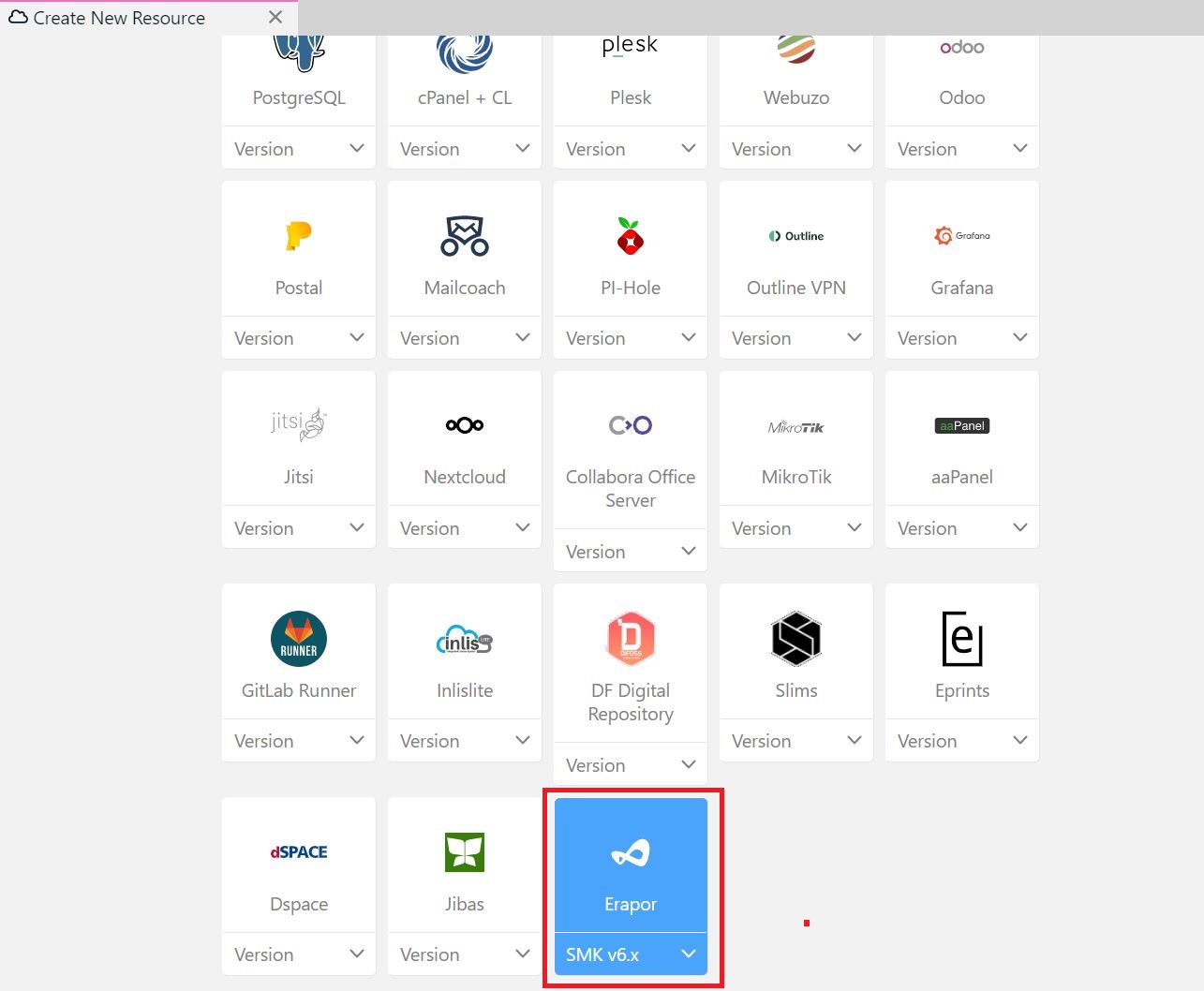This screenshot has width=1204, height=991.
Task: Choose the Eprints logo icon
Action: pyautogui.click(x=961, y=639)
